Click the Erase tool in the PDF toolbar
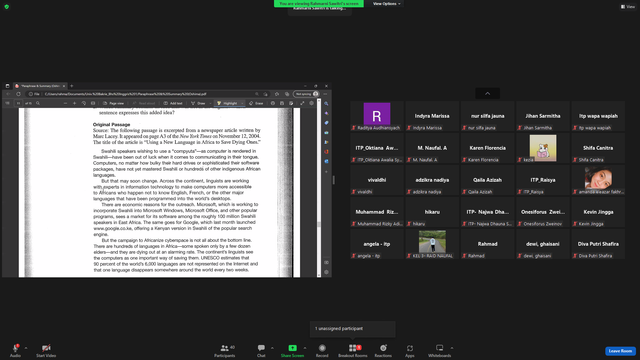The image size is (640, 360). tap(256, 103)
